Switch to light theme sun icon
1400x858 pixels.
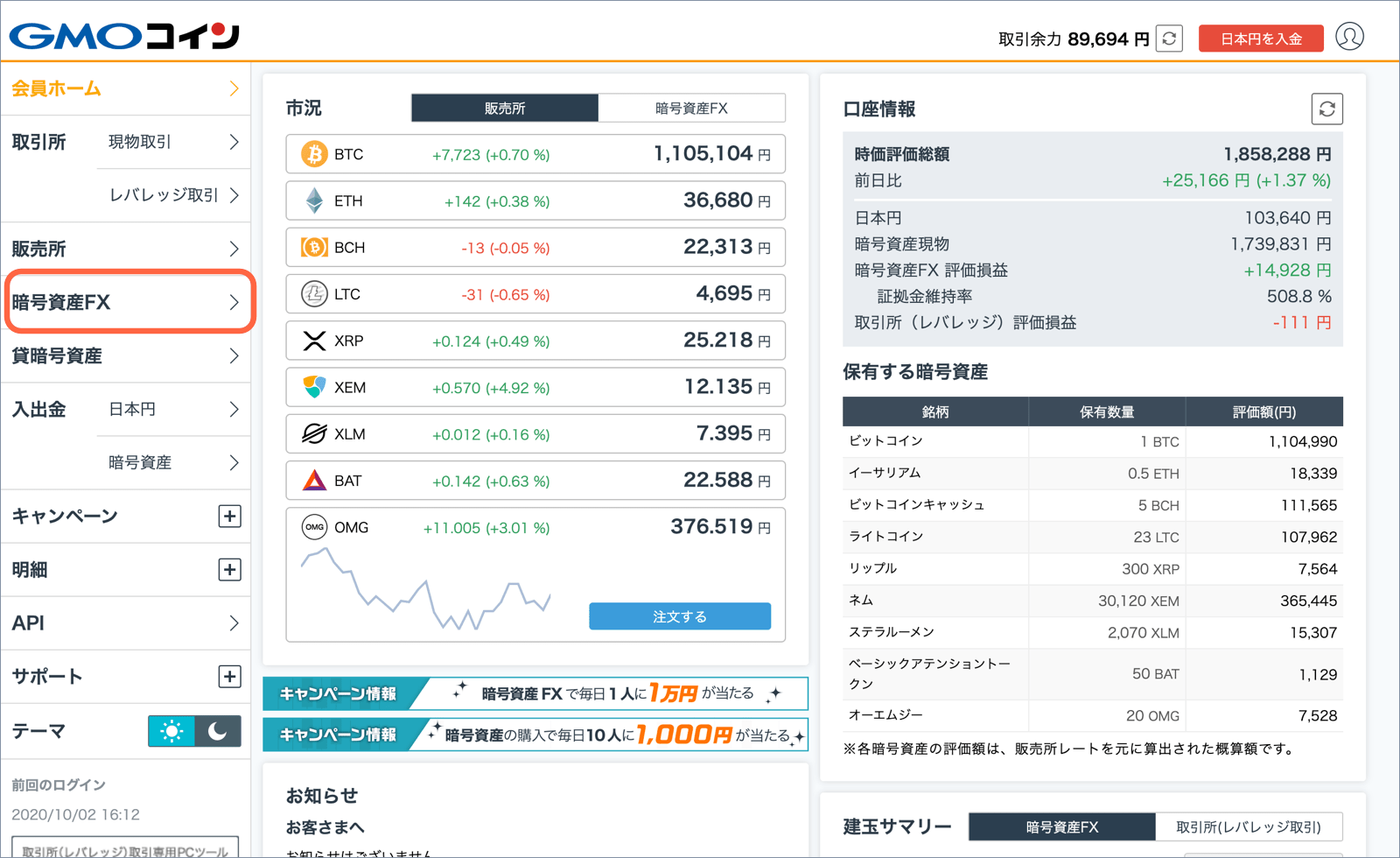point(171,731)
